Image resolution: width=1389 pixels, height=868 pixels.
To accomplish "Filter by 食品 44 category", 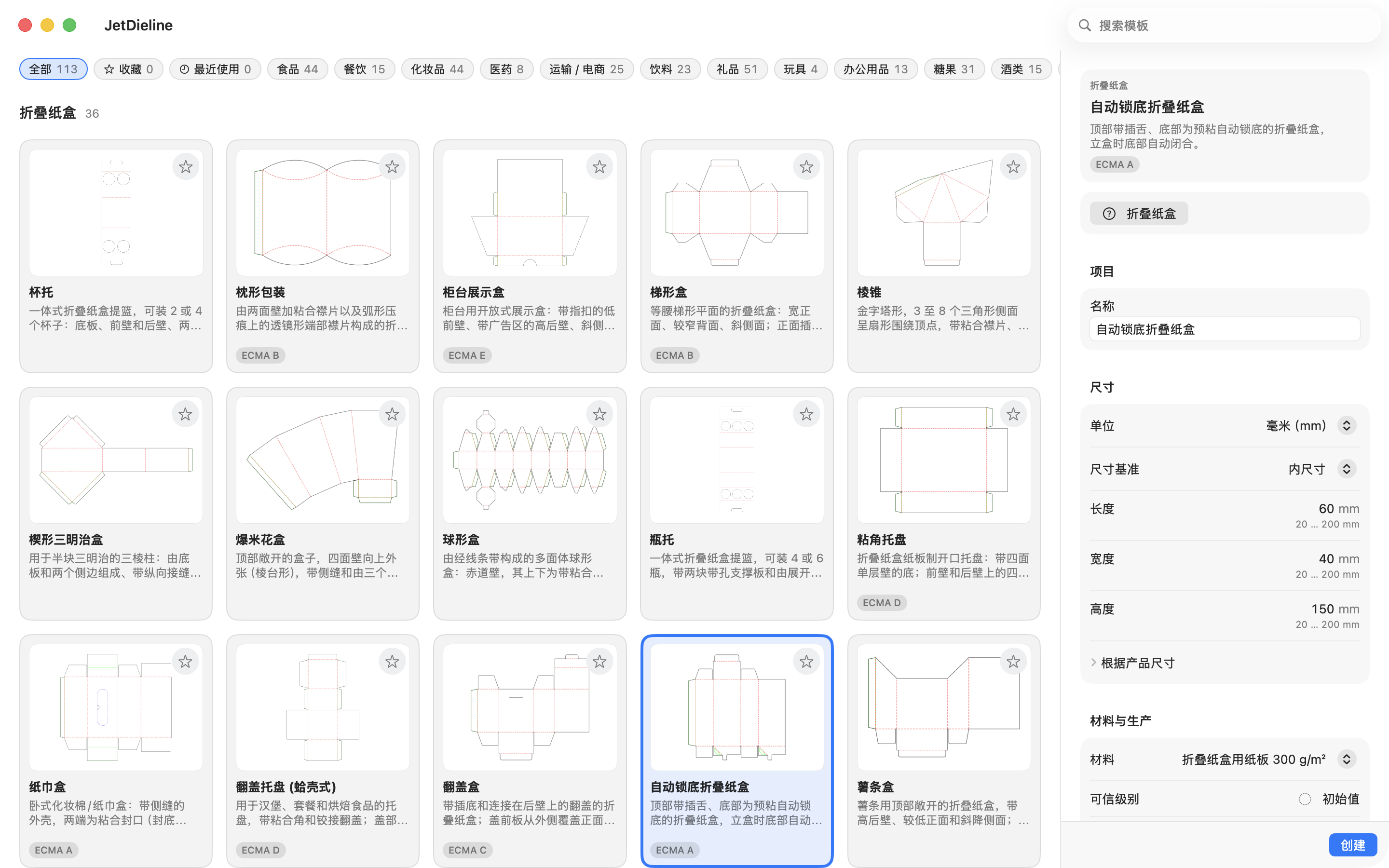I will [x=297, y=69].
